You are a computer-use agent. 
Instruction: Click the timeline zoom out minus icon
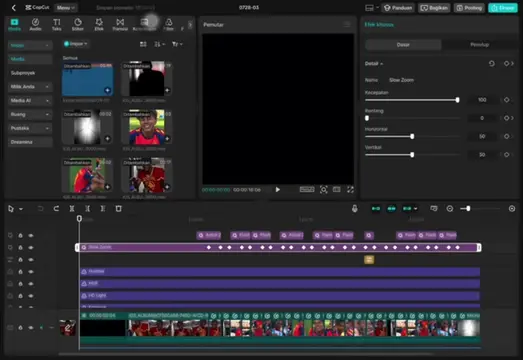(x=450, y=209)
